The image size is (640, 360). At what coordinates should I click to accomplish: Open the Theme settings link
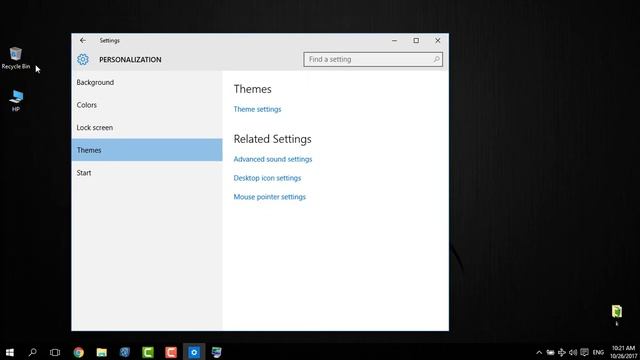point(257,109)
